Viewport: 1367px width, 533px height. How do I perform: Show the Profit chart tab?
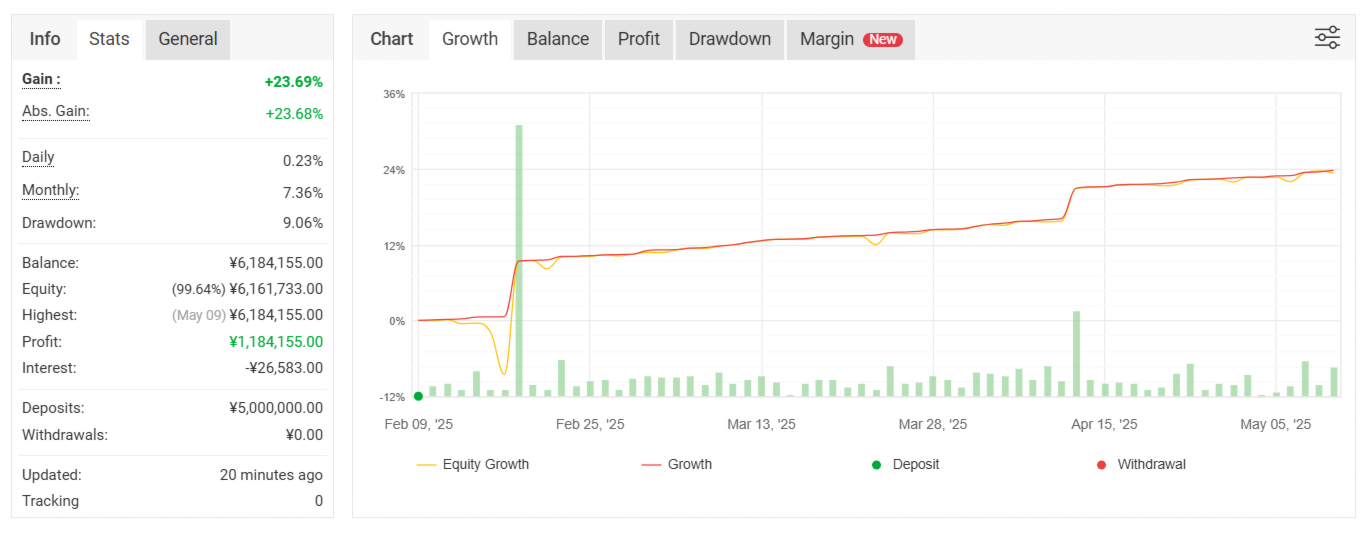(639, 39)
